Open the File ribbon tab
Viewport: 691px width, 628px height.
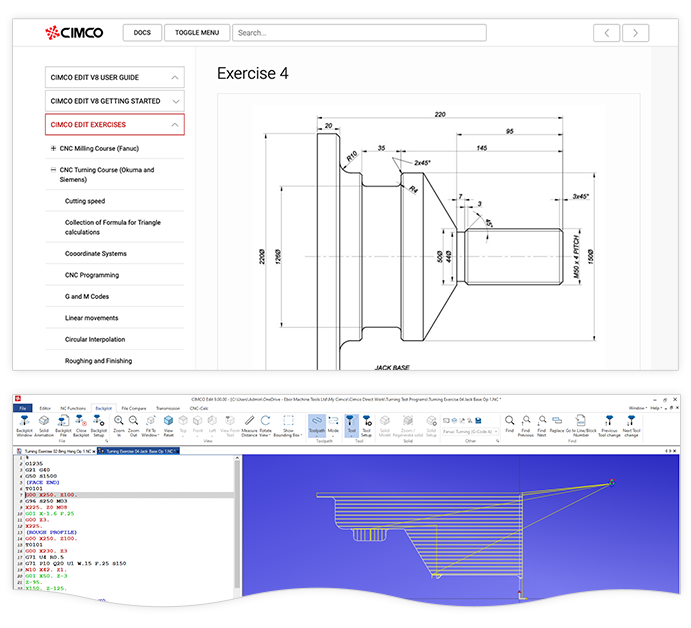[23, 408]
